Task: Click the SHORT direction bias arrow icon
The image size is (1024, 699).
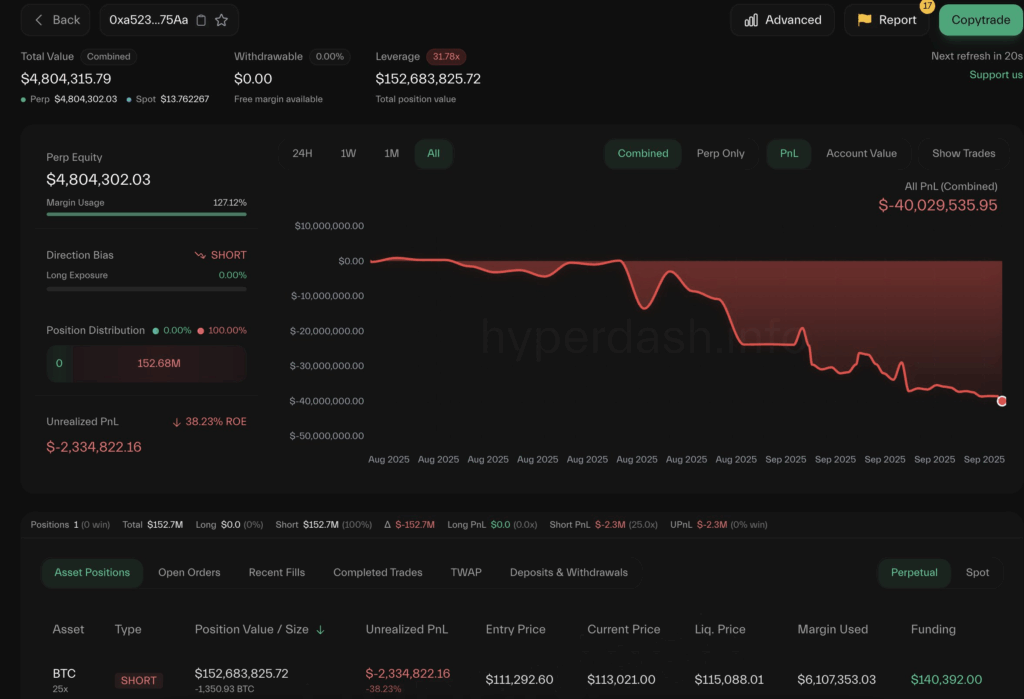Action: pyautogui.click(x=200, y=255)
